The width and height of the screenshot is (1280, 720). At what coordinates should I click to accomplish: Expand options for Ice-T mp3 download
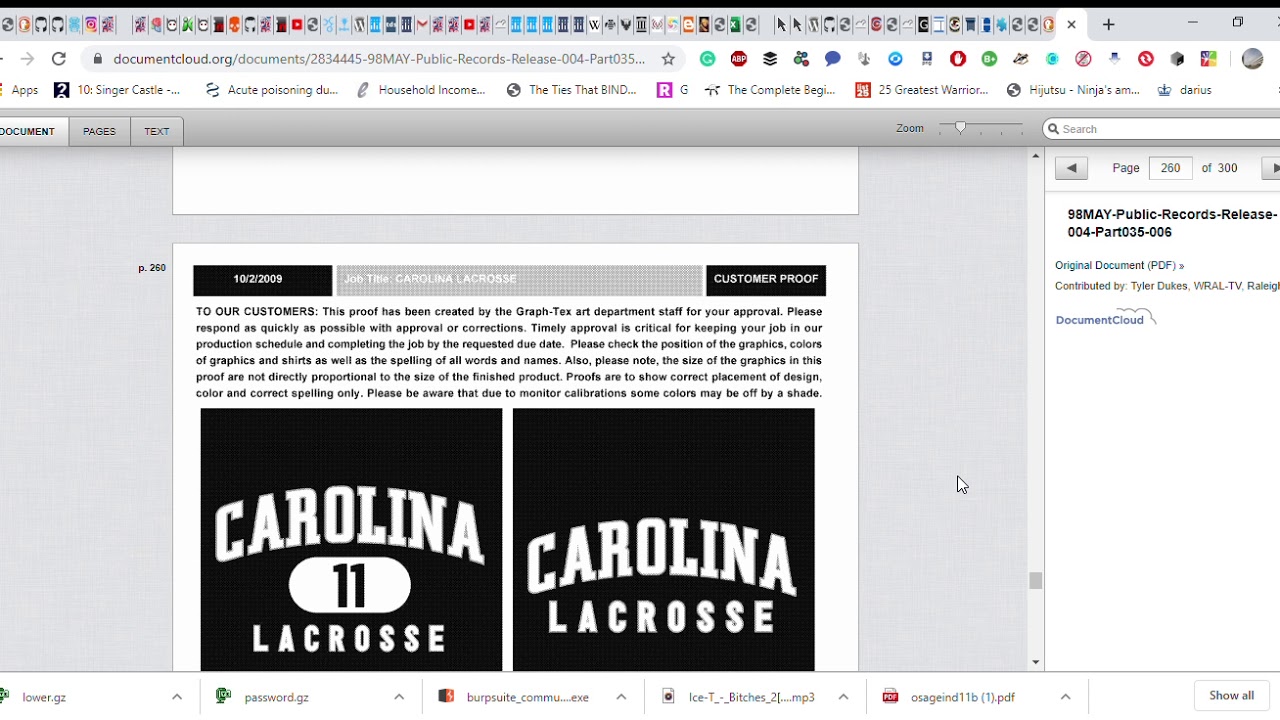coord(843,697)
